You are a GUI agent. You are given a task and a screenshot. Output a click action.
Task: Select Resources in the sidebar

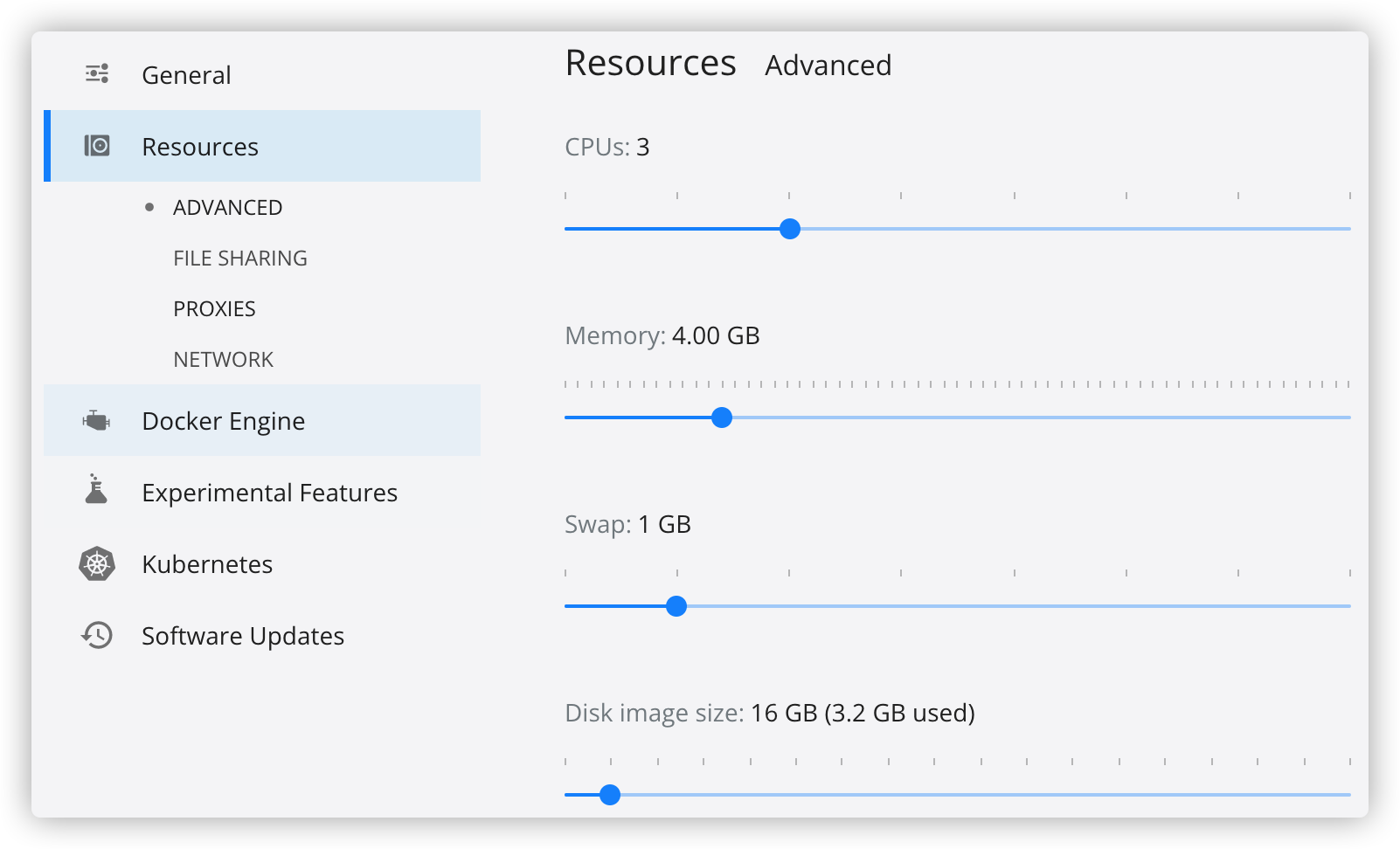[x=200, y=147]
